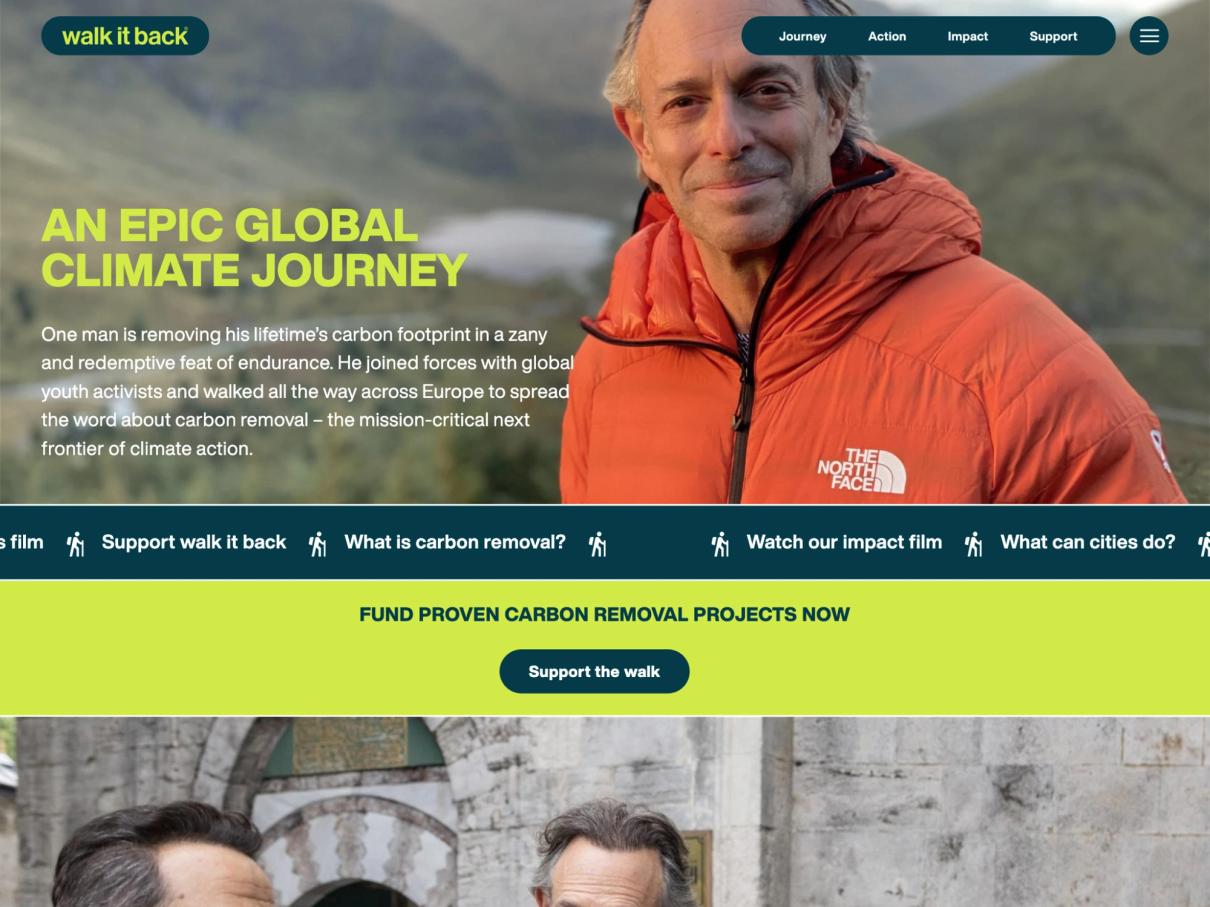
Task: Open the Action nav item
Action: (x=887, y=36)
